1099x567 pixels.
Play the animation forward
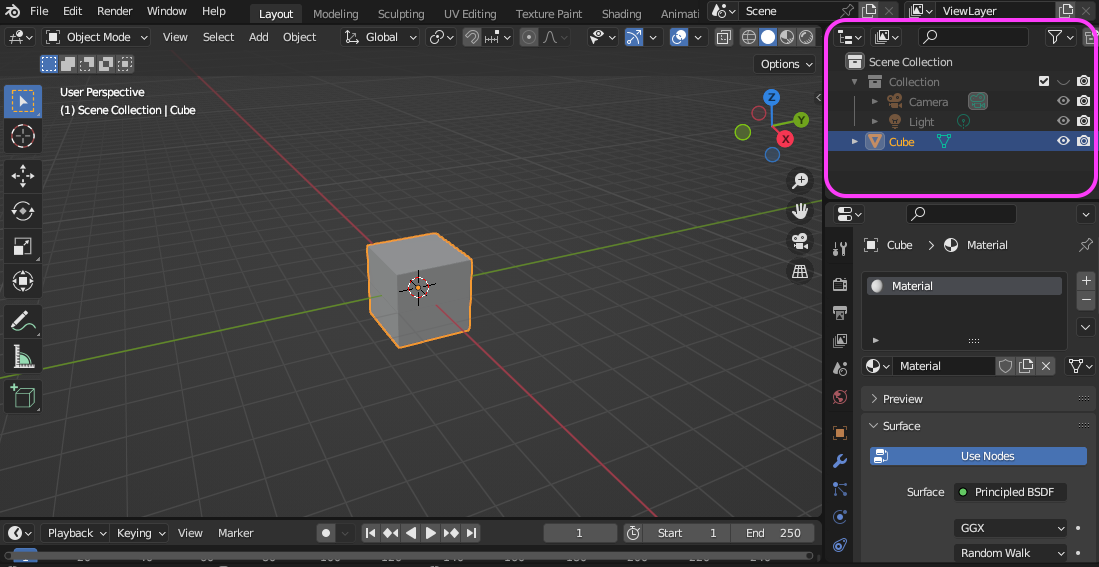430,533
